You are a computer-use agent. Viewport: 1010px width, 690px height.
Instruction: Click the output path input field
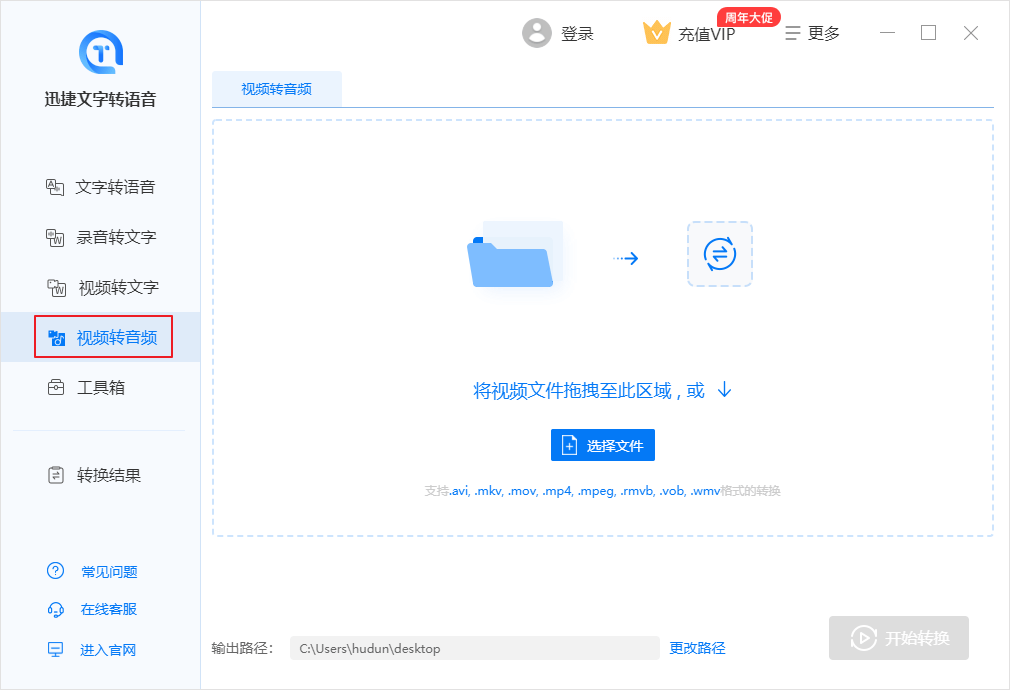coord(475,648)
